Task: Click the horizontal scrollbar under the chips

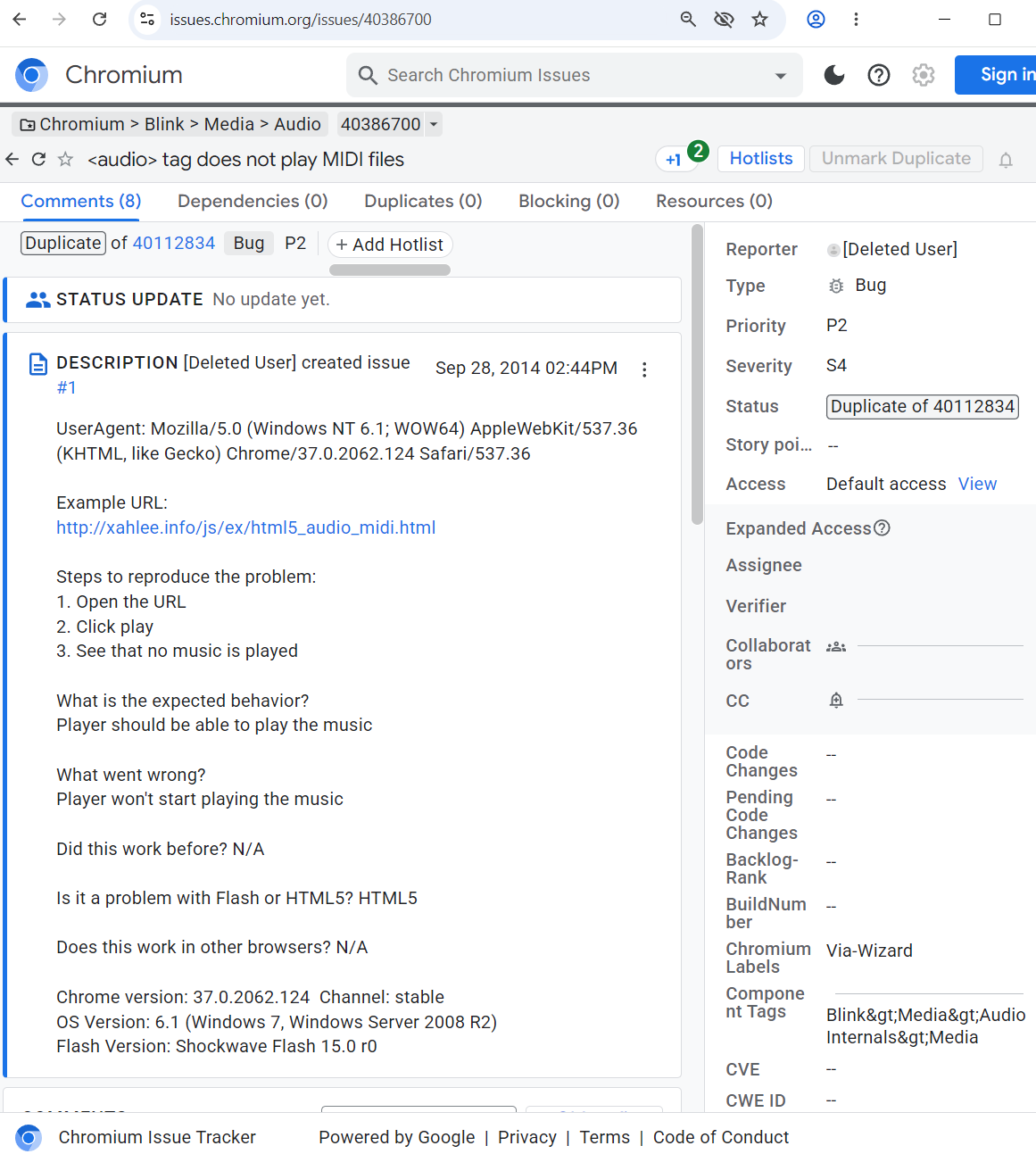Action: point(390,270)
